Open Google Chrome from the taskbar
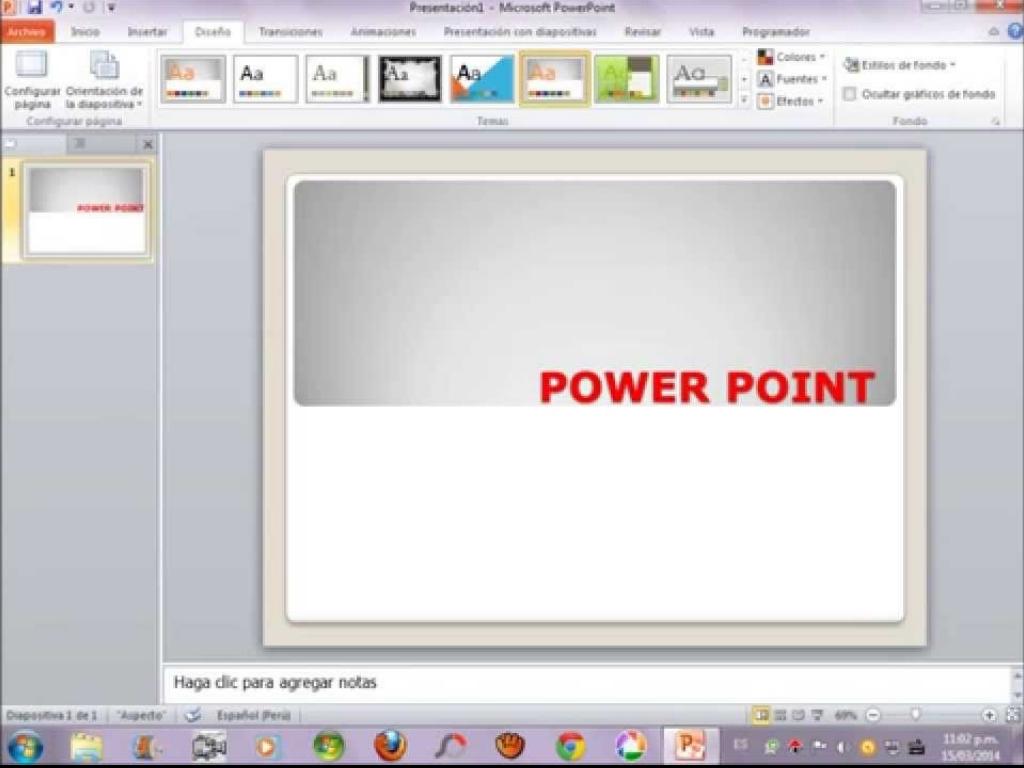The height and width of the screenshot is (768, 1024). pos(570,746)
